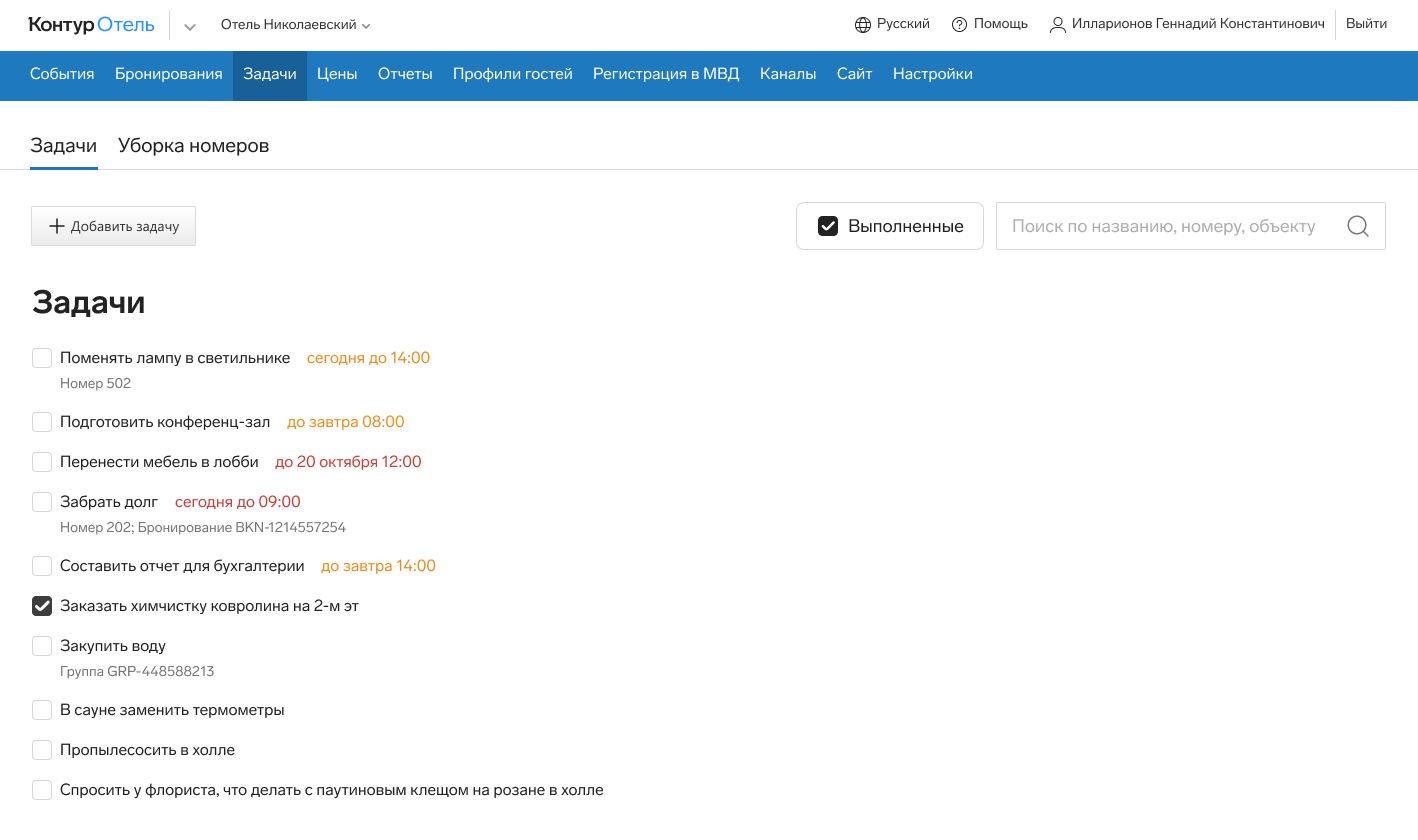Viewport: 1418px width, 840px height.
Task: Click the Контур Отель logo
Action: pyautogui.click(x=91, y=24)
